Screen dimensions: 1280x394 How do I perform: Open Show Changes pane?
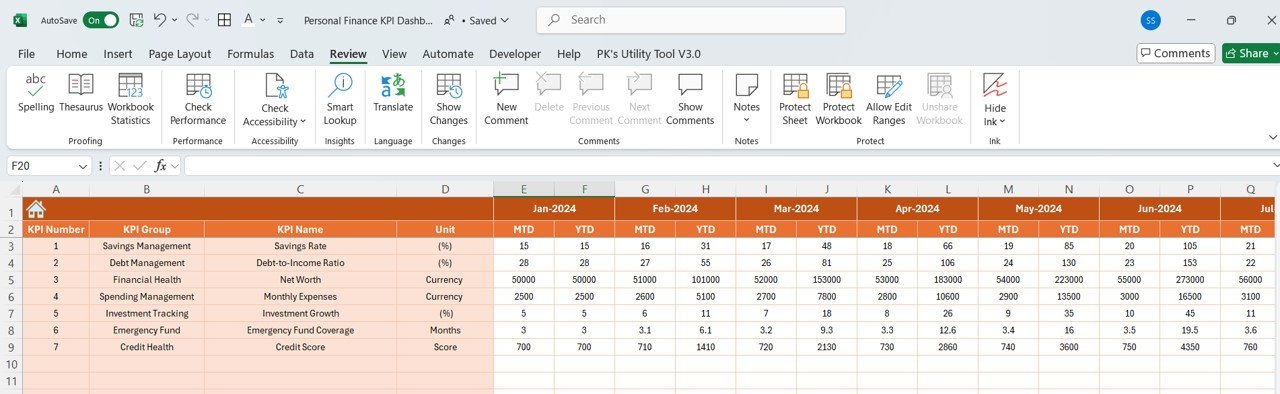coord(449,99)
